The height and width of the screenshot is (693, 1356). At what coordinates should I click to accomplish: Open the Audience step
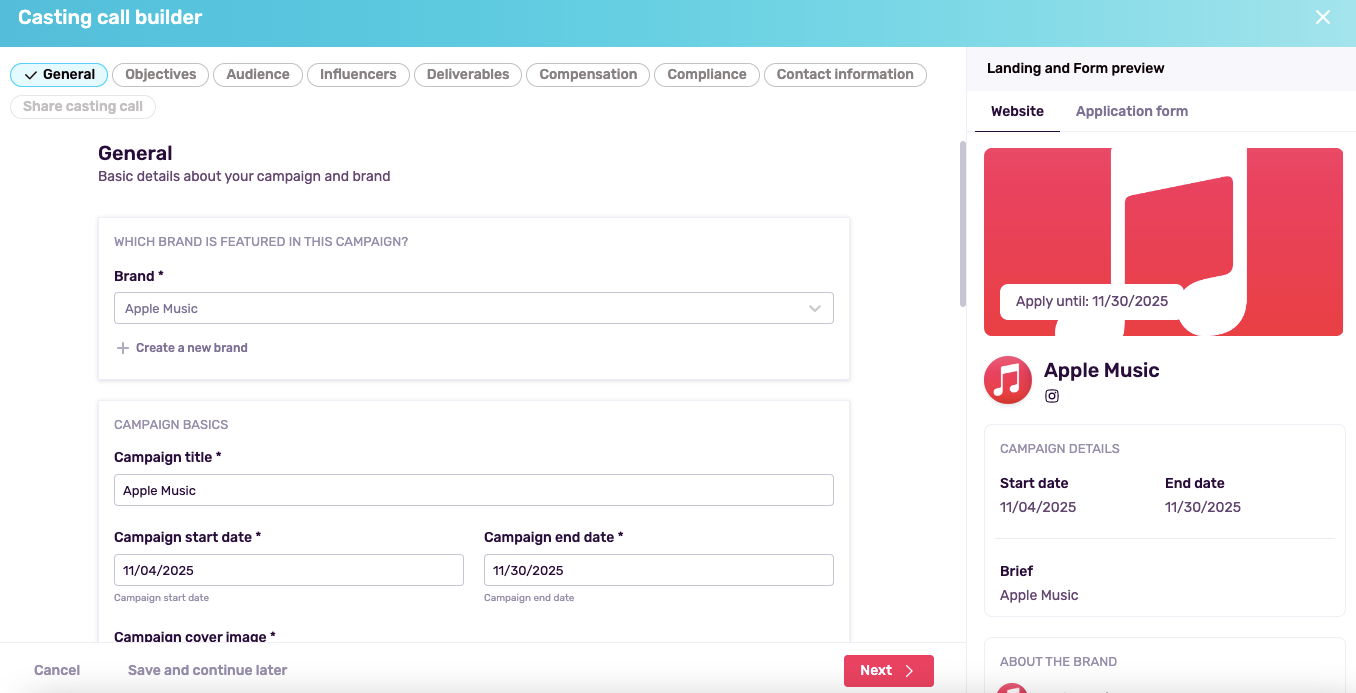point(258,75)
